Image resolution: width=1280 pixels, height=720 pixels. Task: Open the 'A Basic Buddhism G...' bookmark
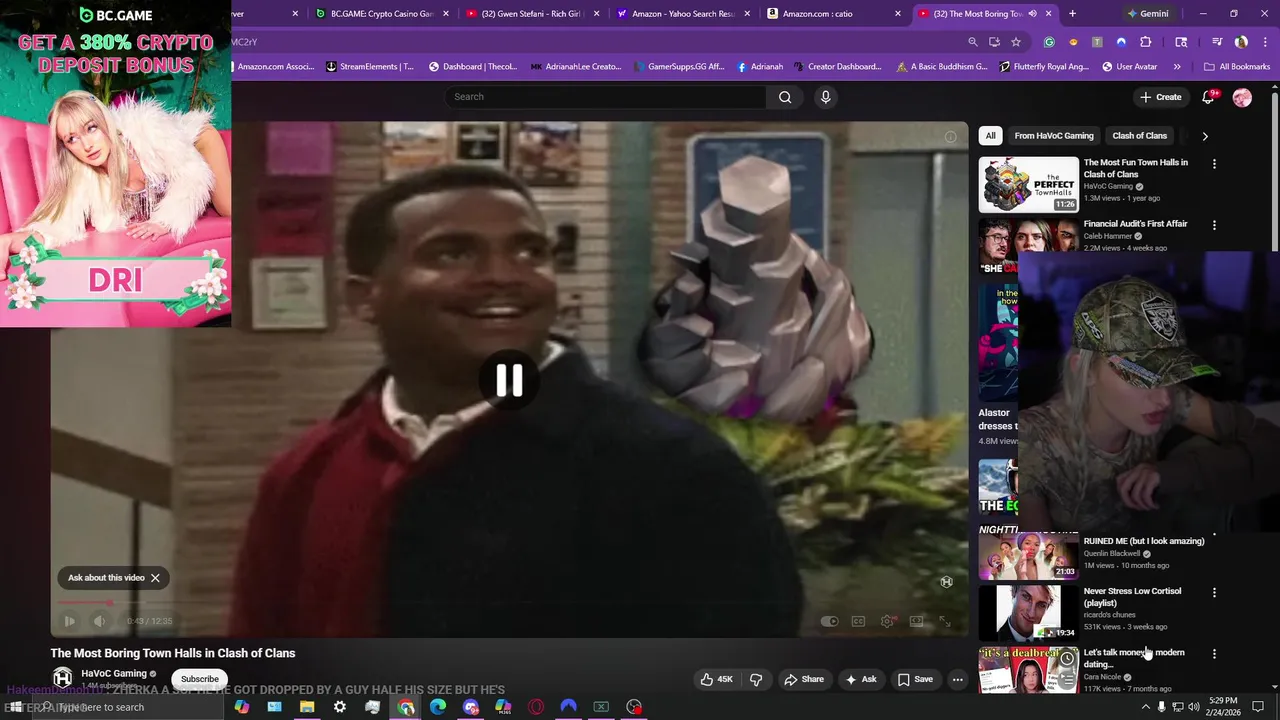point(941,67)
